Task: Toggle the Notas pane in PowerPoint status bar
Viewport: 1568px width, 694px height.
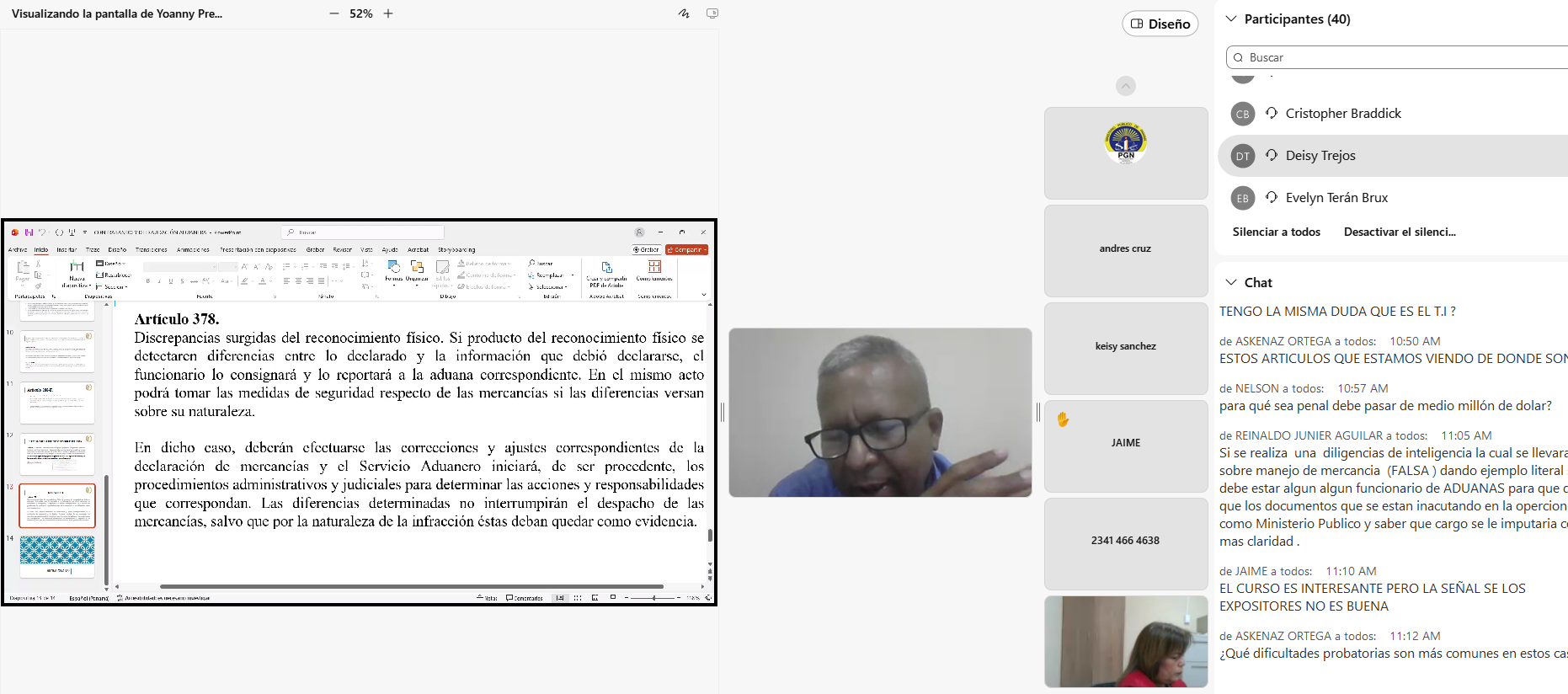Action: pos(488,598)
